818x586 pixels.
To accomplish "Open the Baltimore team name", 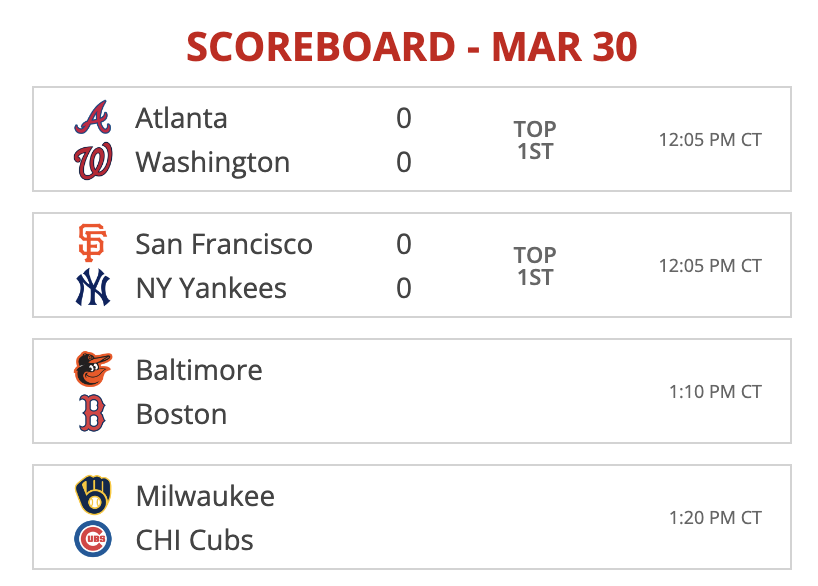I will (x=199, y=370).
